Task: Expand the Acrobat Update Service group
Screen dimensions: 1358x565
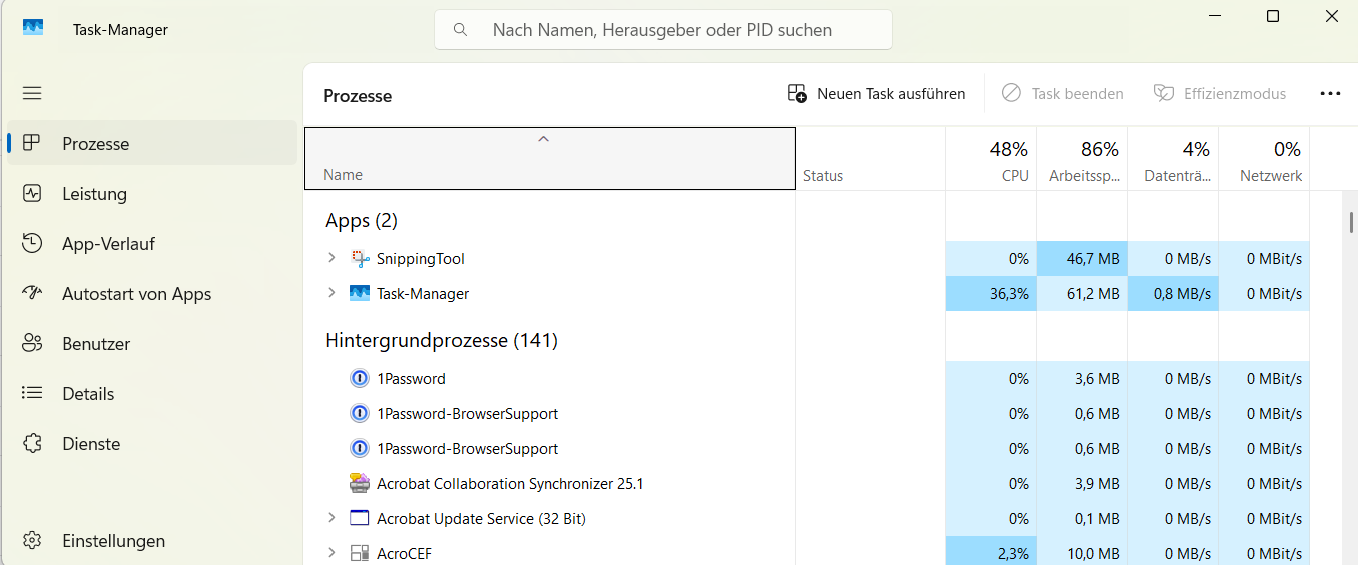Action: (332, 518)
